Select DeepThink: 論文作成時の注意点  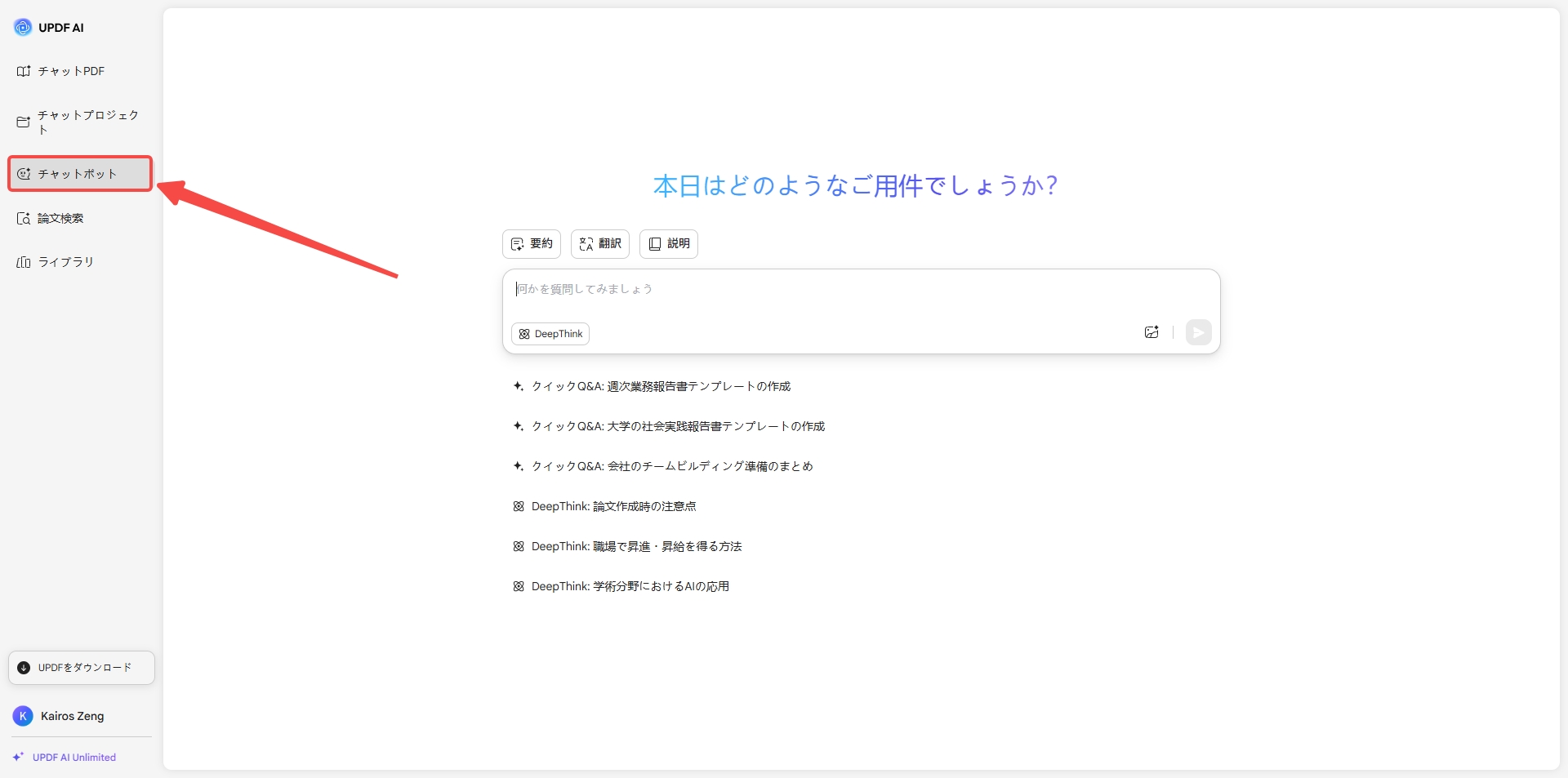604,506
